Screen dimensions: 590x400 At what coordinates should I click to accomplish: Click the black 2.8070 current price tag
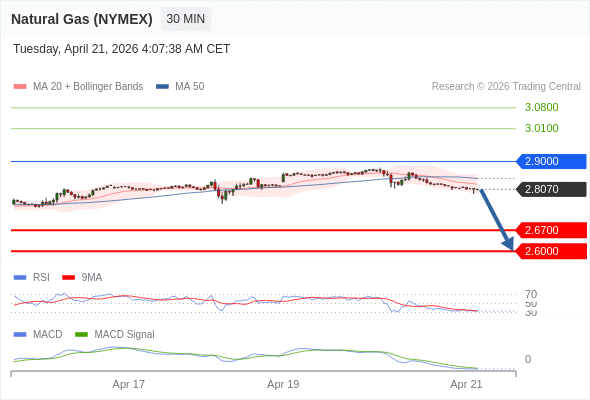[551, 189]
